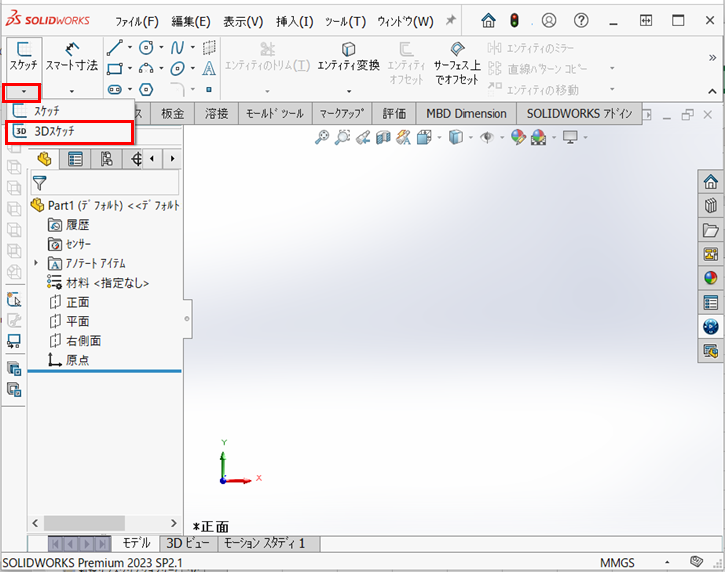Open the ConfigurationManager tab icon

[106, 159]
